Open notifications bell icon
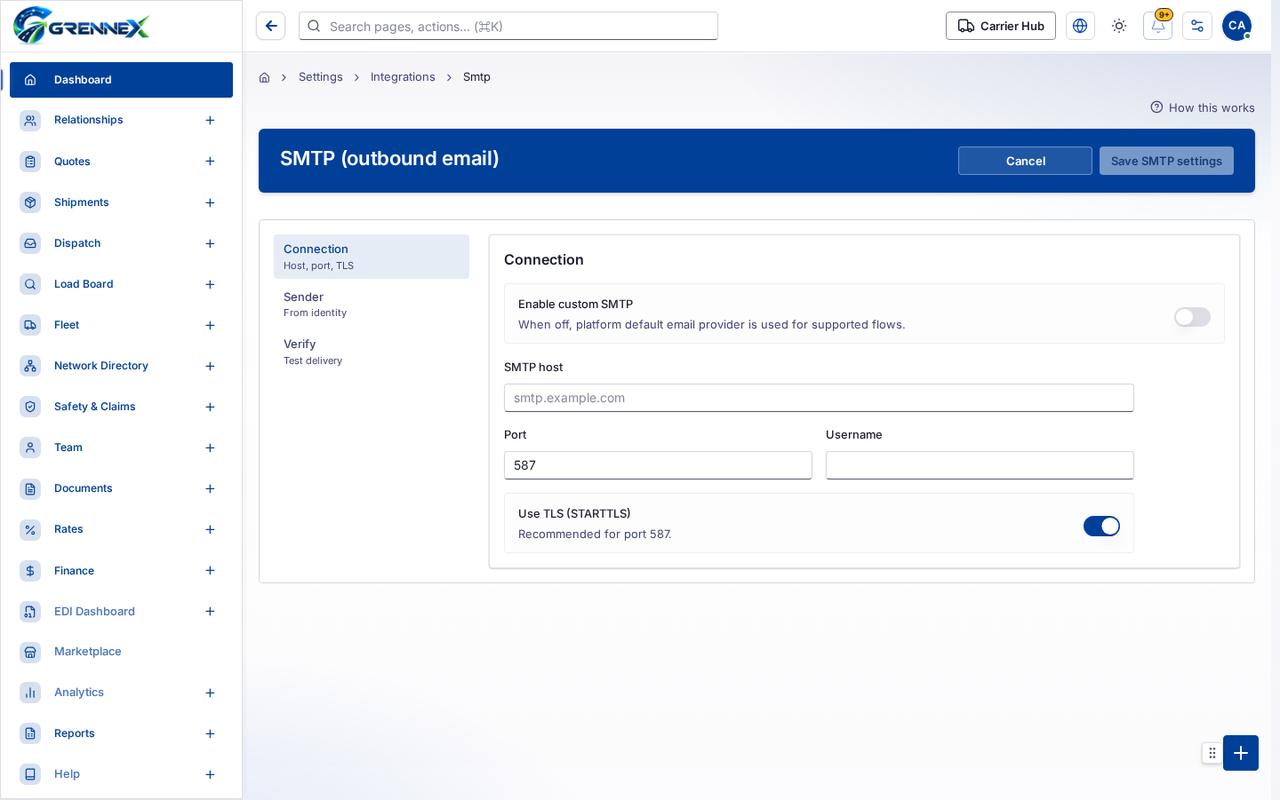The width and height of the screenshot is (1280, 800). (x=1158, y=26)
